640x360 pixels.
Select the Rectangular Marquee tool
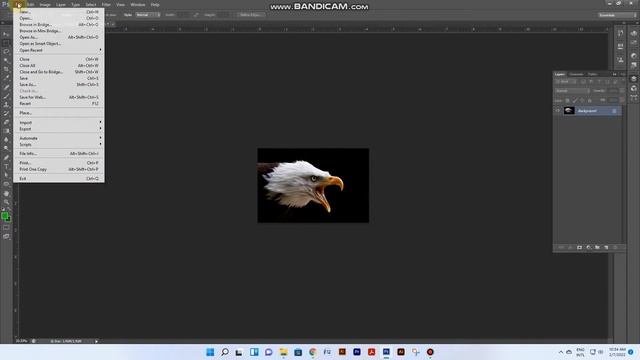coord(6,43)
